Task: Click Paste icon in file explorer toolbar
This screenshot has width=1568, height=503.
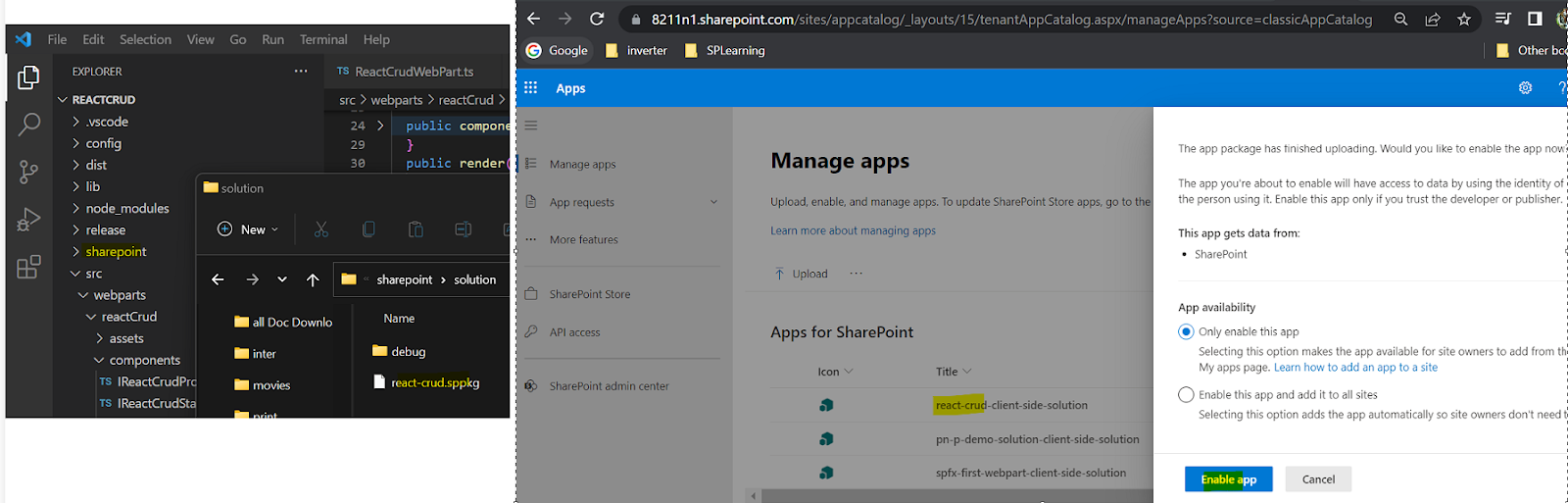Action: point(416,229)
